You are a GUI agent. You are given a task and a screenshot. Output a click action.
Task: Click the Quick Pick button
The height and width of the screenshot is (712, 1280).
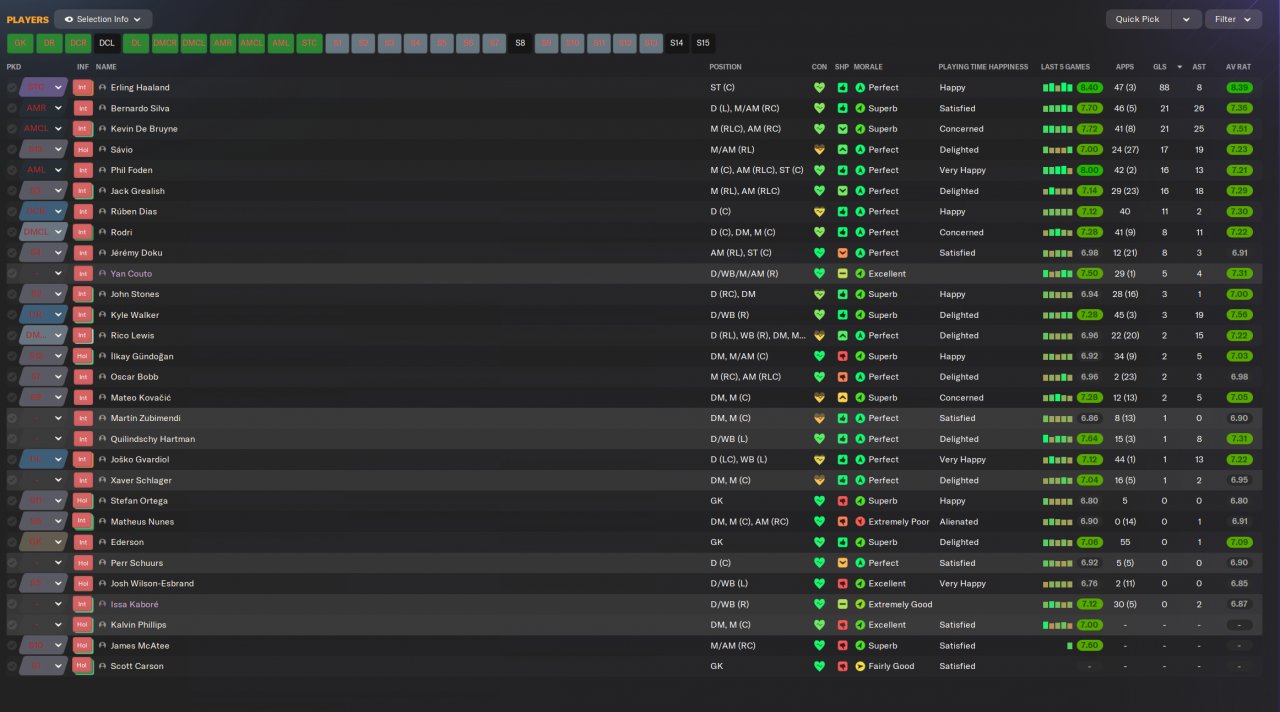click(1138, 19)
